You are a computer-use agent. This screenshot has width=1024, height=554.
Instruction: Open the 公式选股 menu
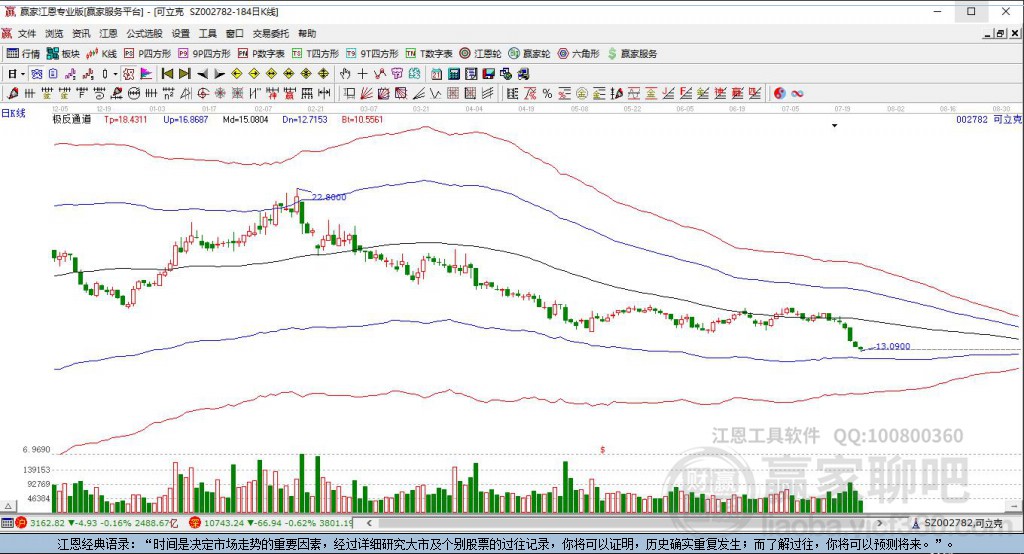click(144, 33)
